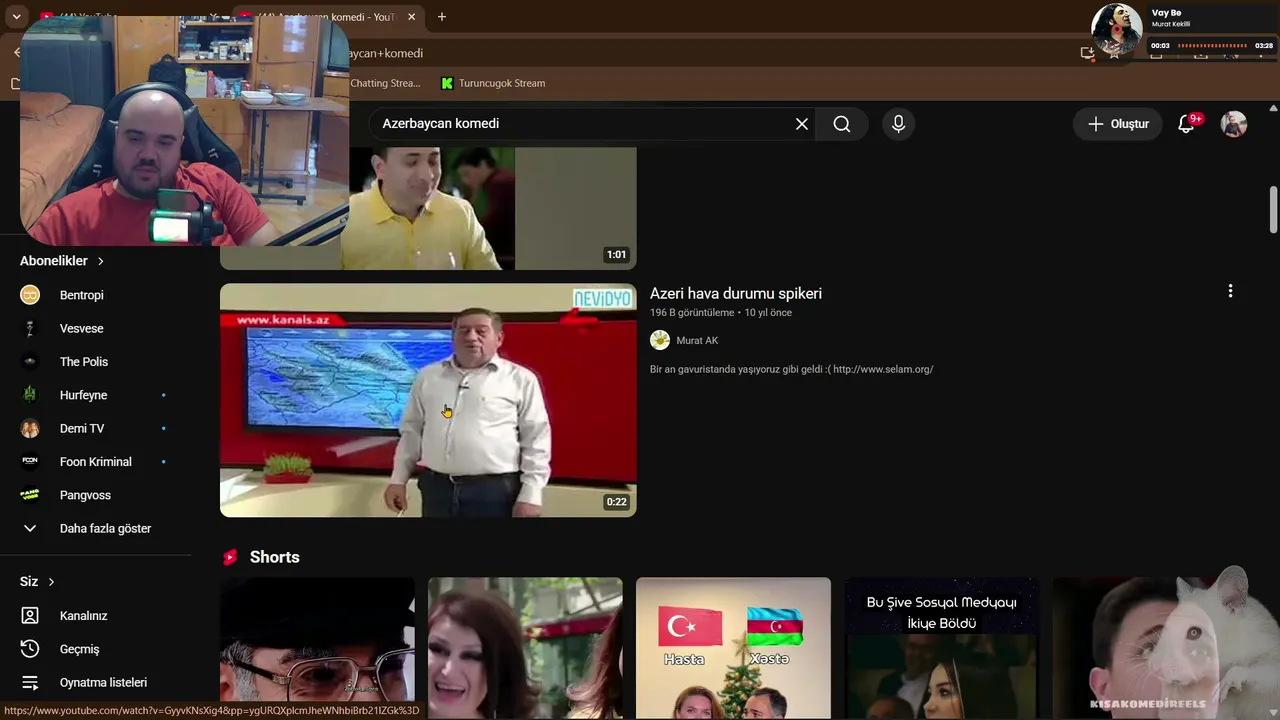Open a new browser tab
The height and width of the screenshot is (720, 1280).
442,17
